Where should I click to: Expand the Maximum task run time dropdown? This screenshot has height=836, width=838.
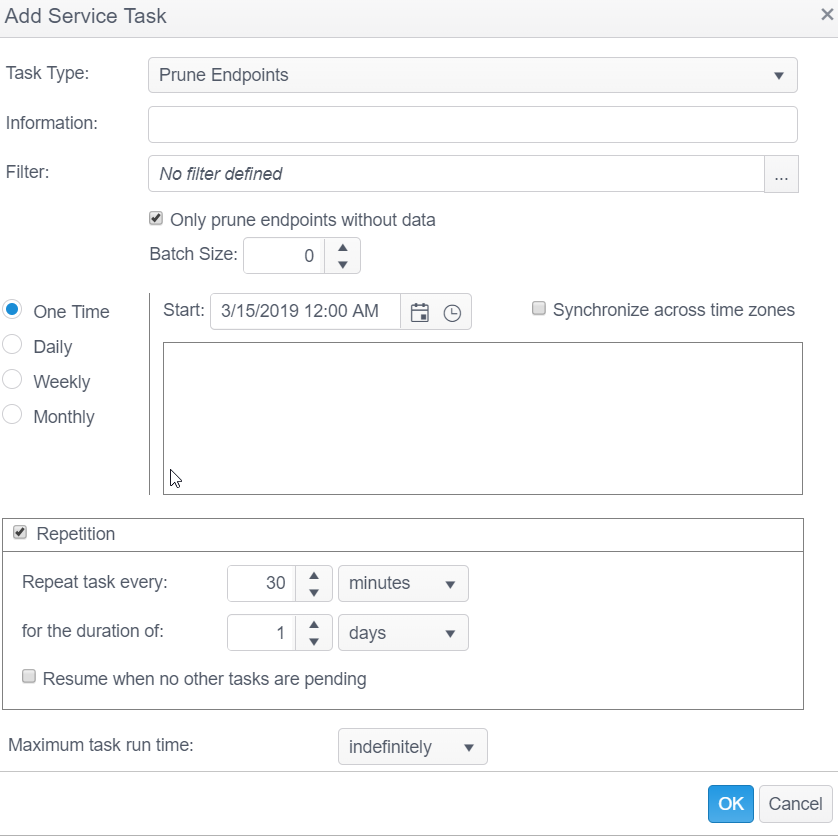pos(412,747)
